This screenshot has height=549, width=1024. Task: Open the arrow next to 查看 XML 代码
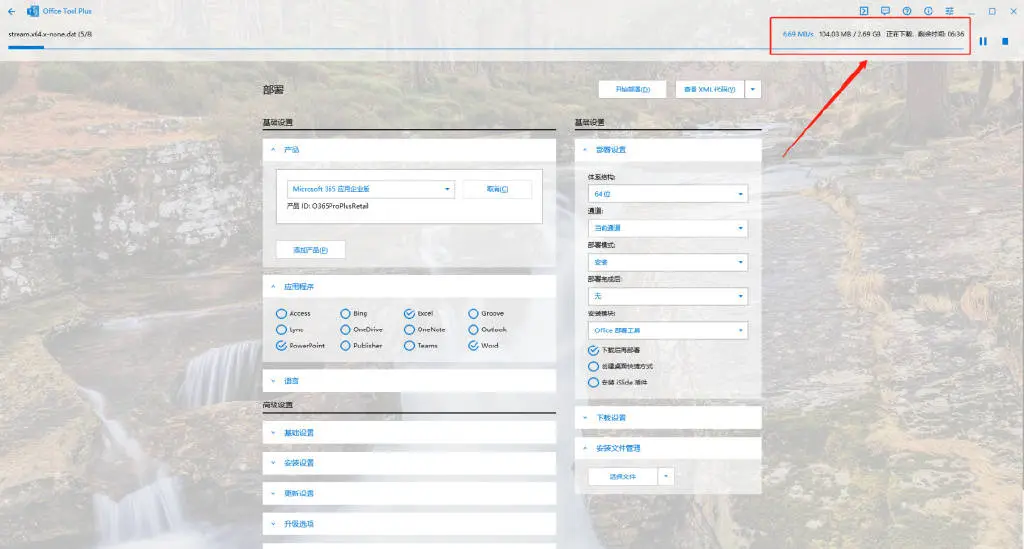(753, 89)
